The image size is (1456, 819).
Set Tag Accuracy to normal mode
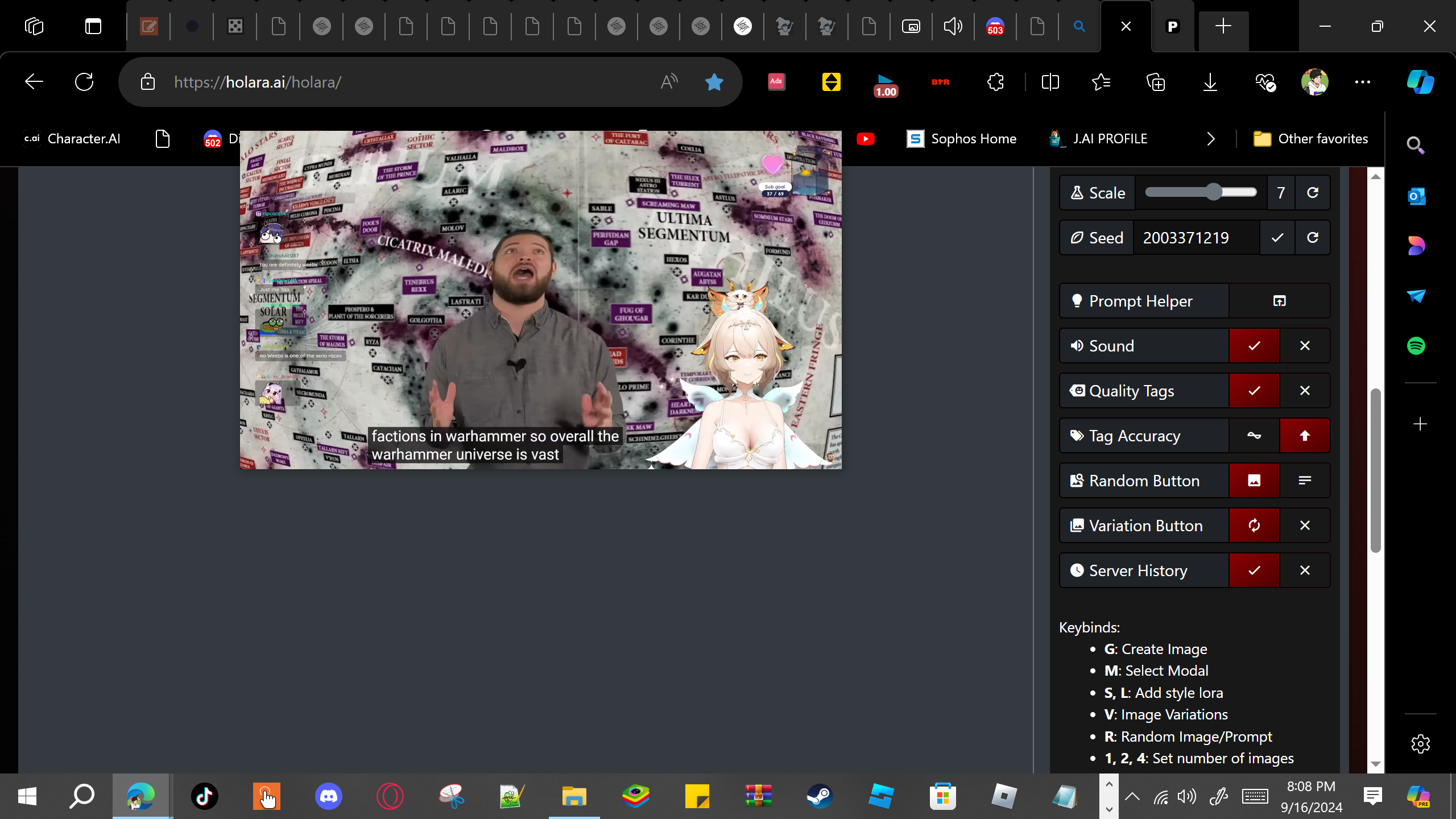[1254, 436]
